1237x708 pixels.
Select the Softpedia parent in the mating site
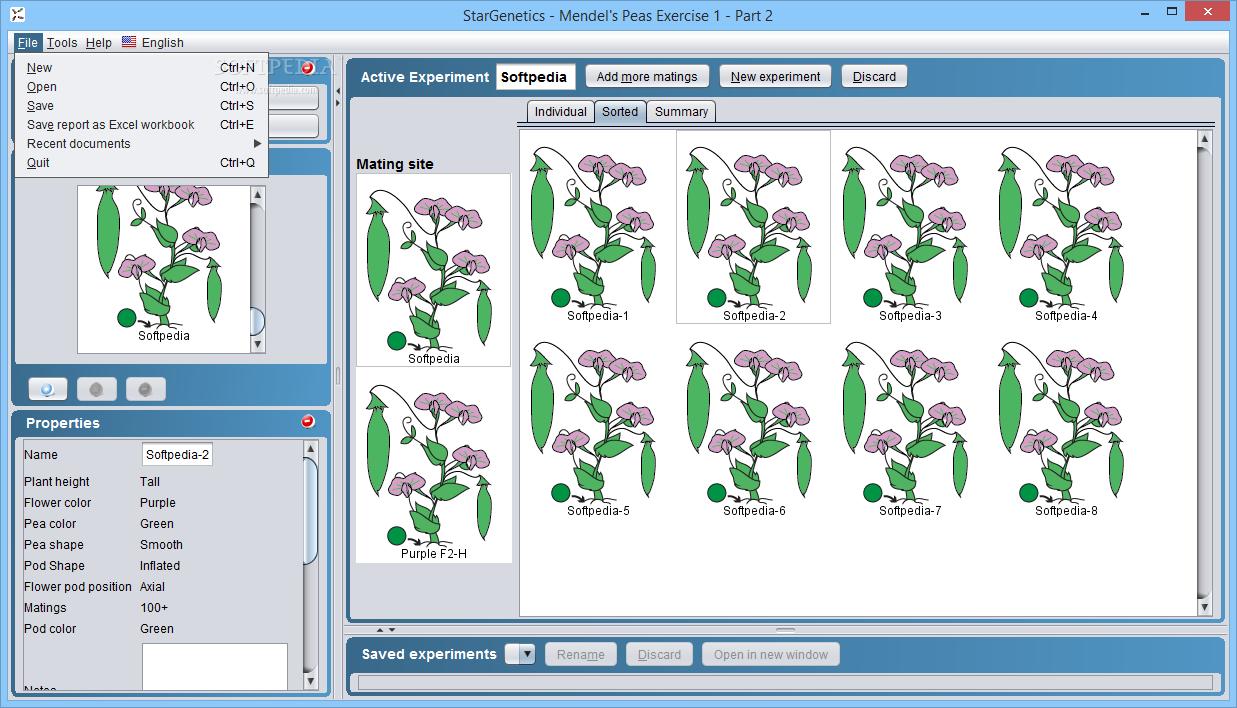(x=434, y=270)
